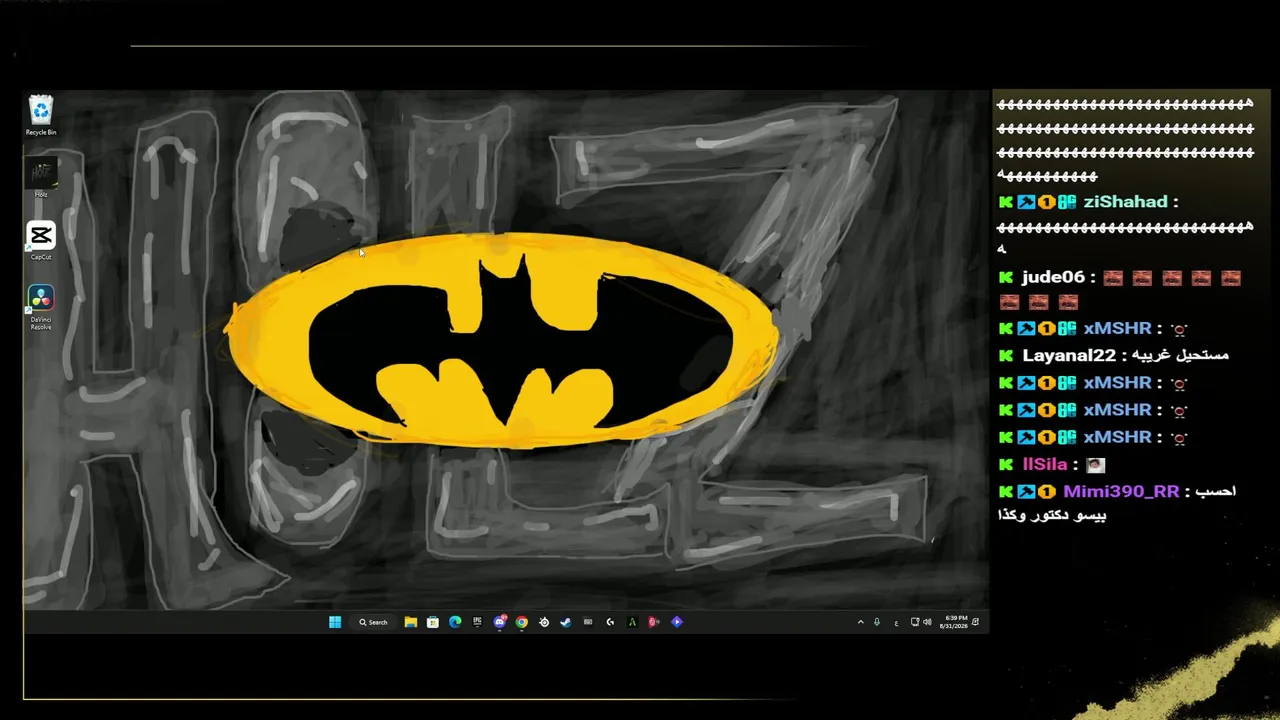This screenshot has width=1280, height=720.
Task: Open Microsoft Store from the taskbar
Action: [432, 622]
